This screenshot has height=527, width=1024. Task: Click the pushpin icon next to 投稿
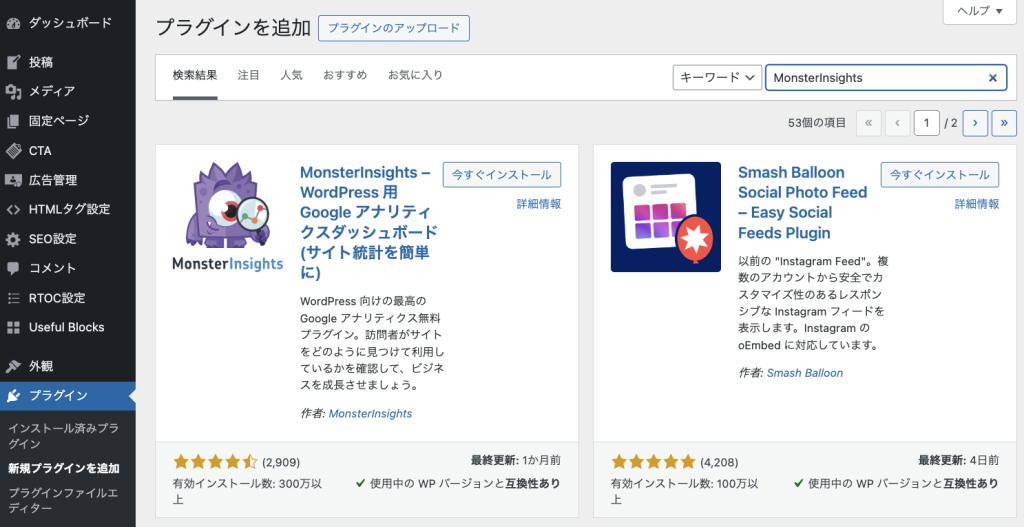[x=13, y=62]
